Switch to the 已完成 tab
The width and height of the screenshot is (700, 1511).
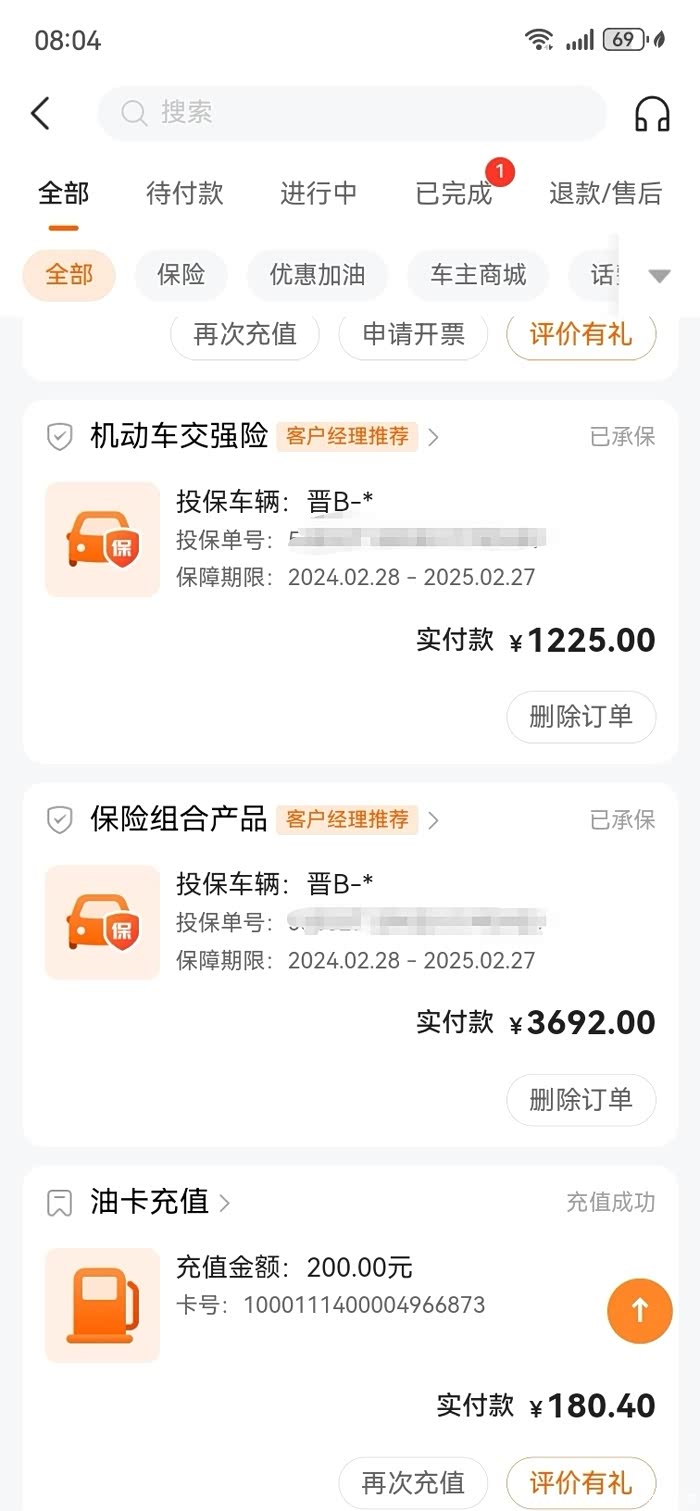pyautogui.click(x=454, y=193)
